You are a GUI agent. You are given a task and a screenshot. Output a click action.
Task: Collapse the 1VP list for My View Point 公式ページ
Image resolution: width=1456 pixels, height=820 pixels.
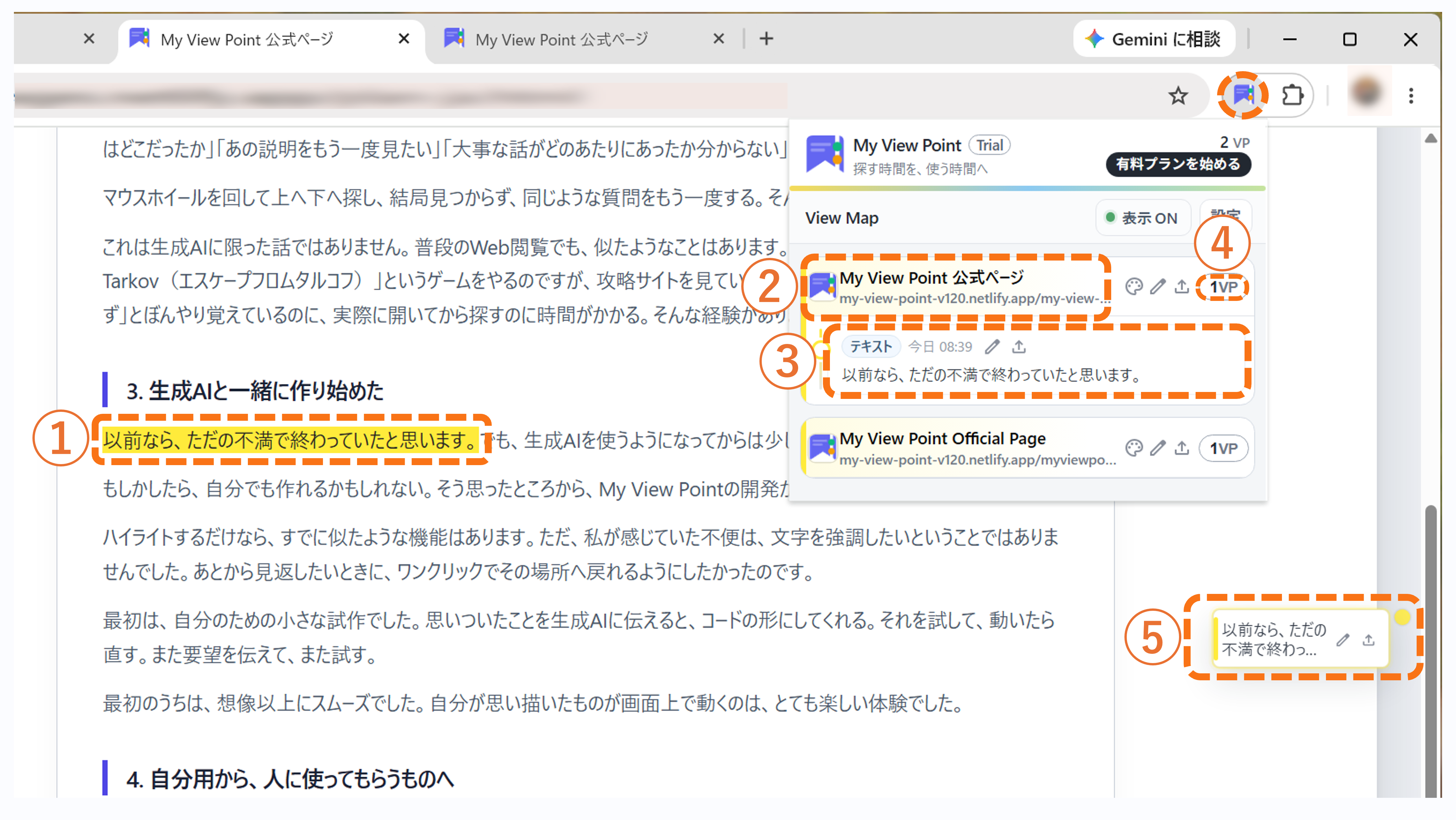pyautogui.click(x=1223, y=287)
